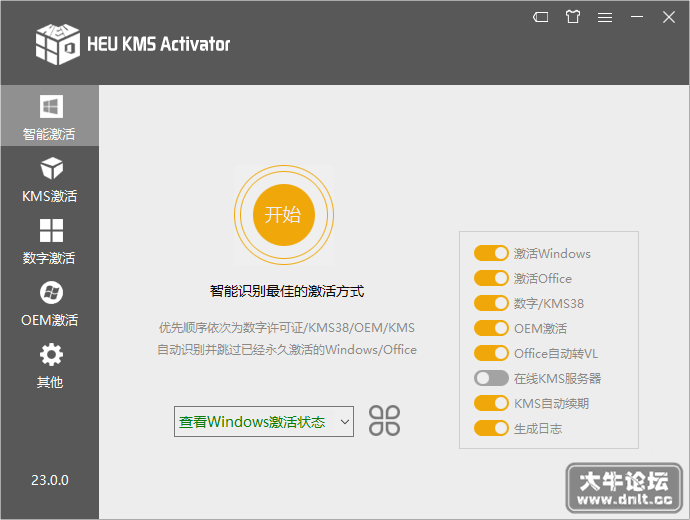Close the HEU KMS Activator window

coord(669,17)
